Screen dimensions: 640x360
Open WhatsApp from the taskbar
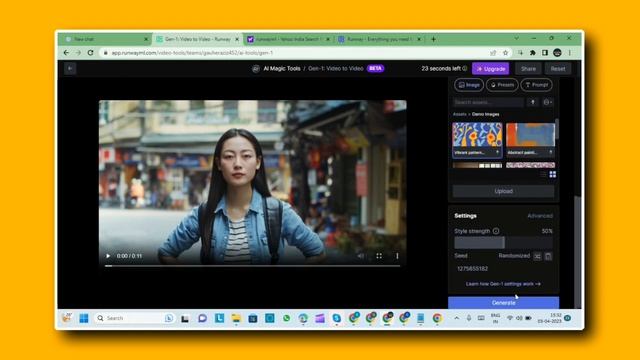pos(287,318)
